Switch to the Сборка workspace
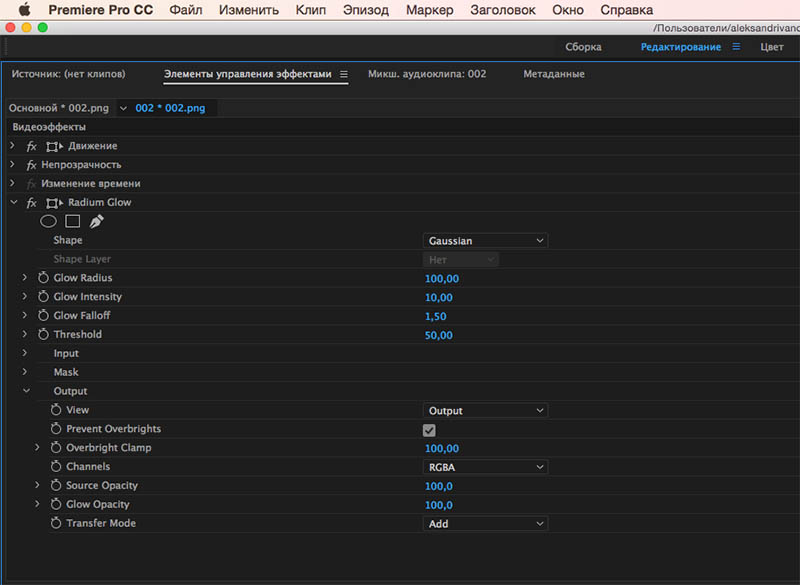Viewport: 800px width, 585px height. [583, 47]
